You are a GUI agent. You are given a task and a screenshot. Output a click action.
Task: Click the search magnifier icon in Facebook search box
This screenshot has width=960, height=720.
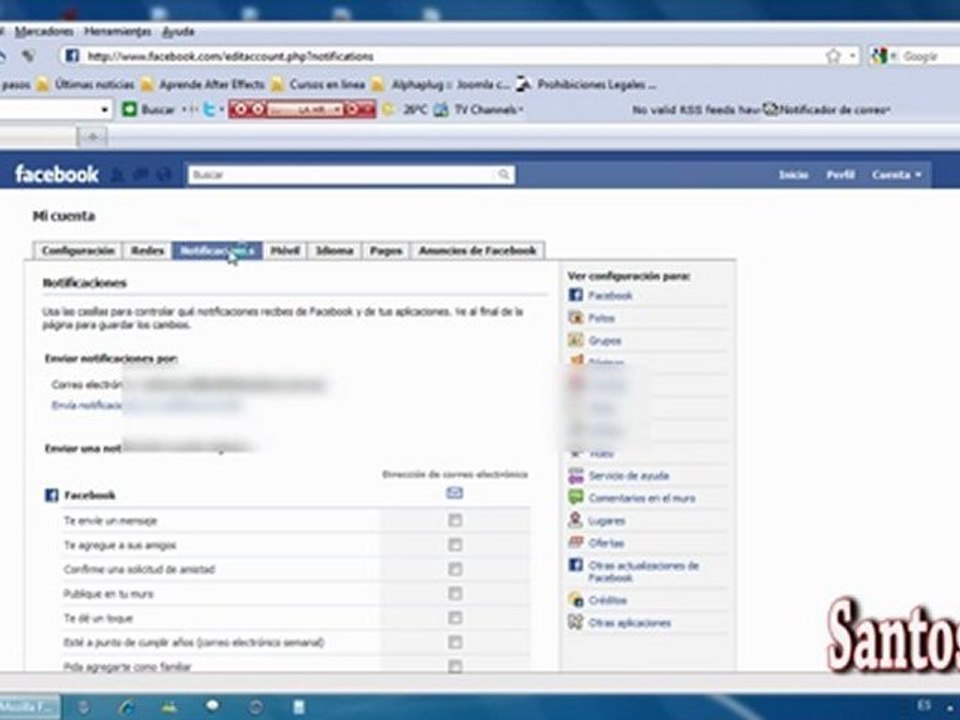coord(503,174)
